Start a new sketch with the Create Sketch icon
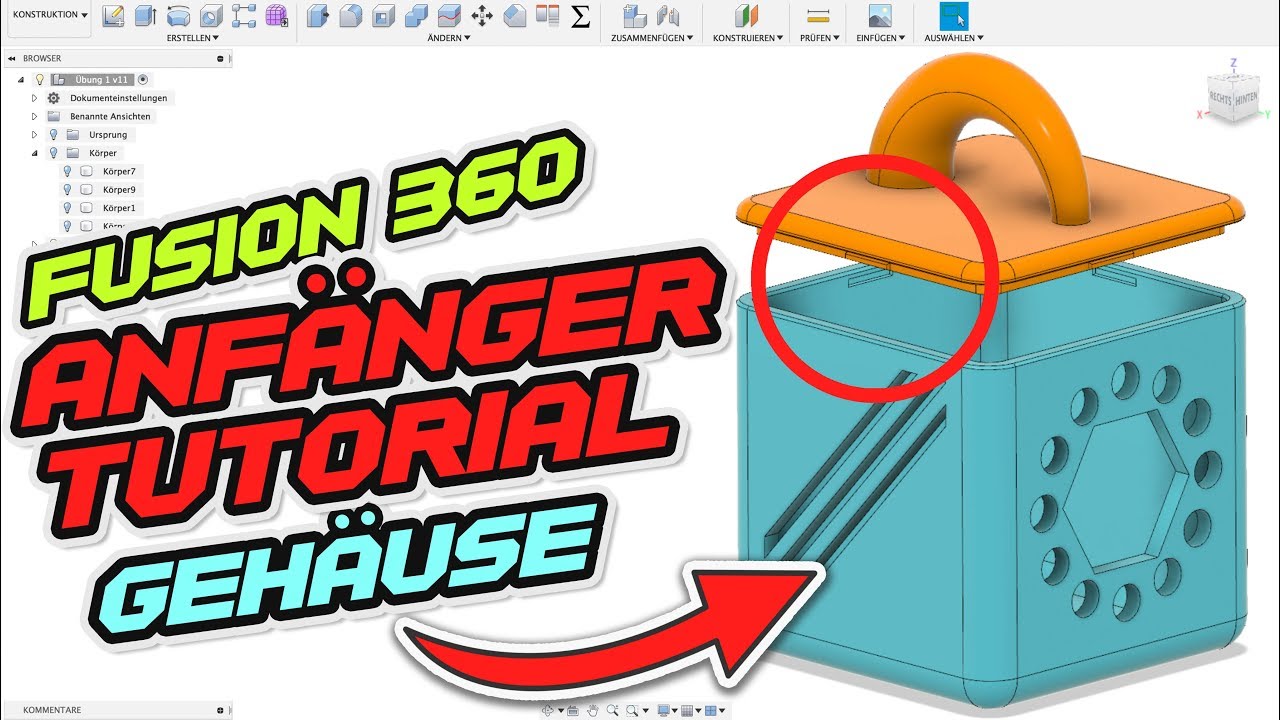 [114, 15]
